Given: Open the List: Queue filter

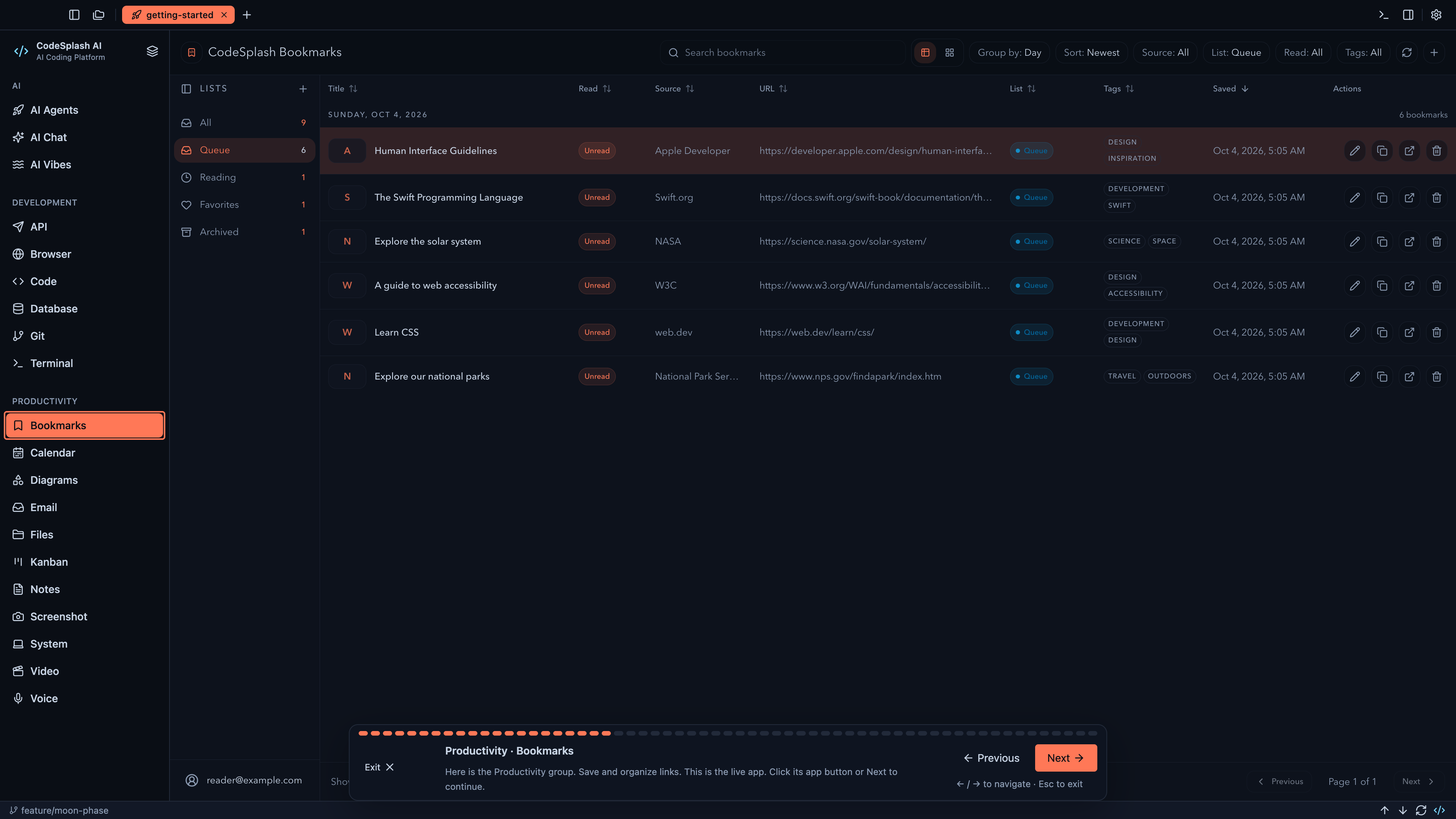Looking at the screenshot, I should click(1236, 53).
